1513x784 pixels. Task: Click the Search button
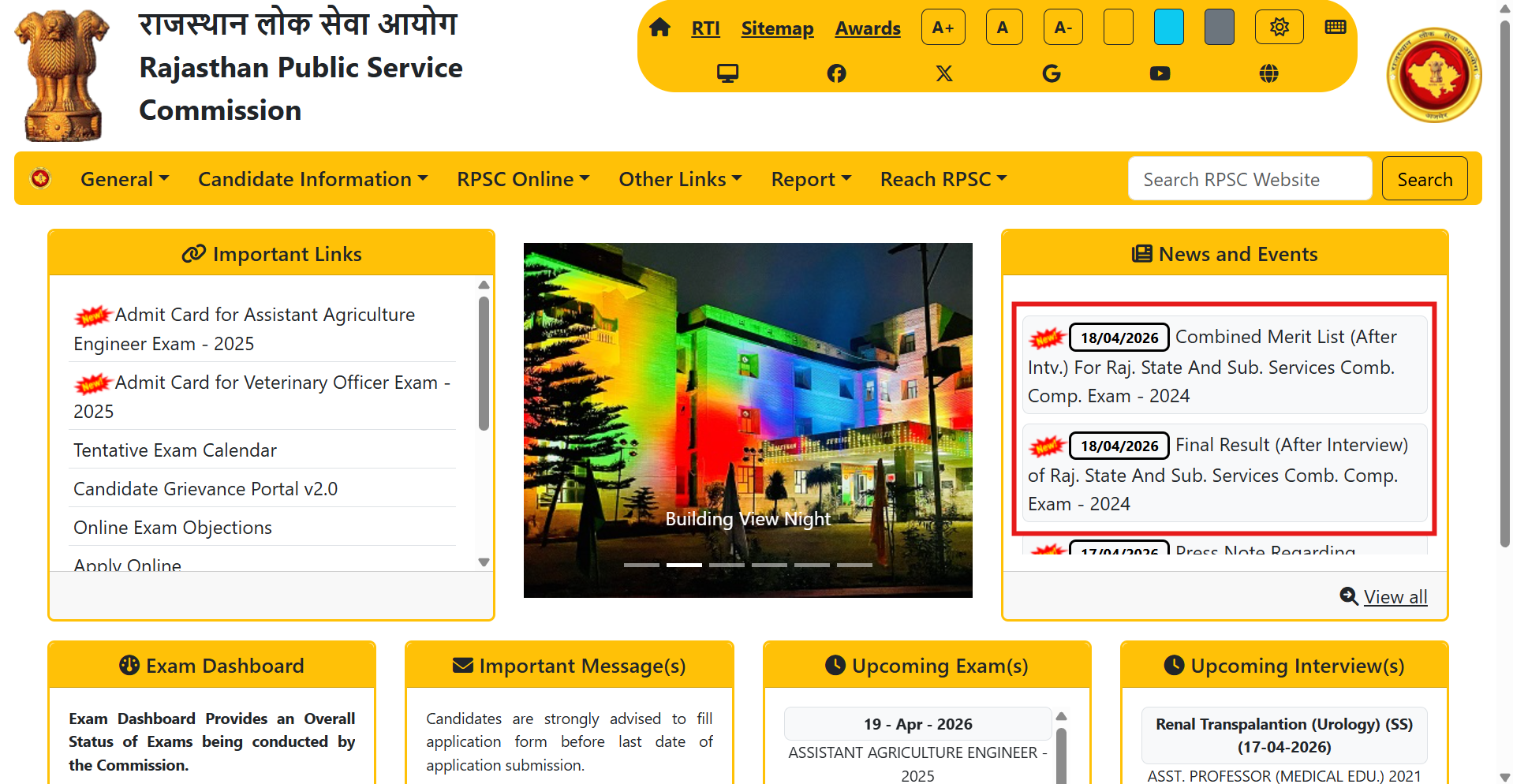coord(1424,179)
